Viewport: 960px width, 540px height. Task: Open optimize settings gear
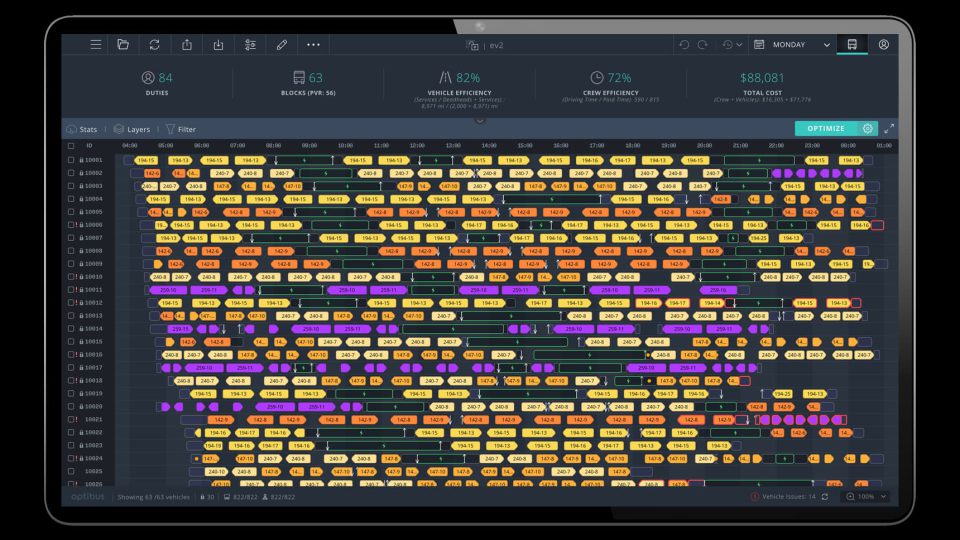point(867,128)
